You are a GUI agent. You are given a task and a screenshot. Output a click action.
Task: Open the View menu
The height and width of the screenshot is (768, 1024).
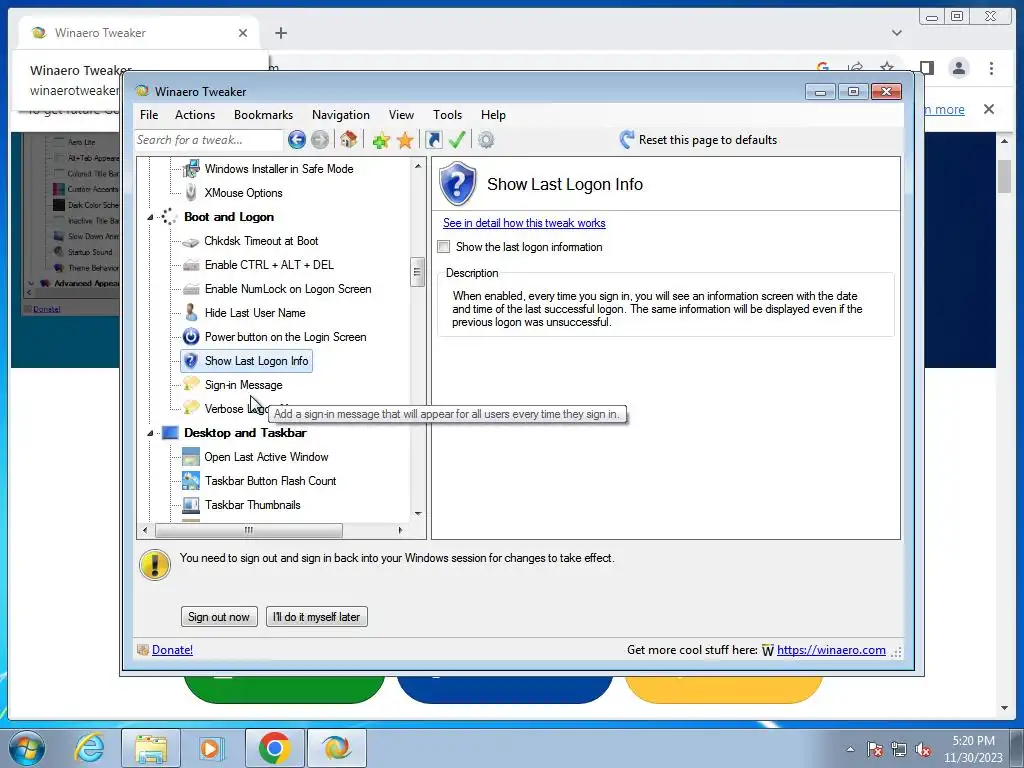point(401,115)
